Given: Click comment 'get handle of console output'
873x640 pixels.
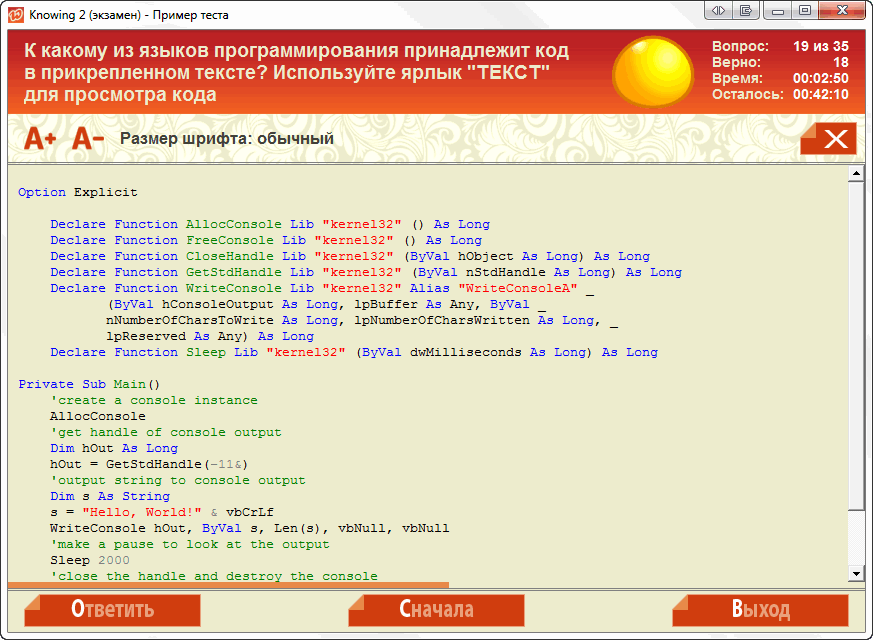Looking at the screenshot, I should [x=166, y=432].
